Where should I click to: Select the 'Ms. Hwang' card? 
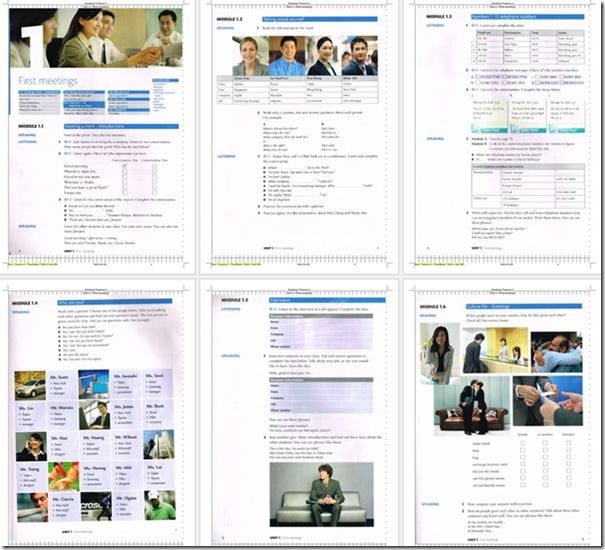95,476
